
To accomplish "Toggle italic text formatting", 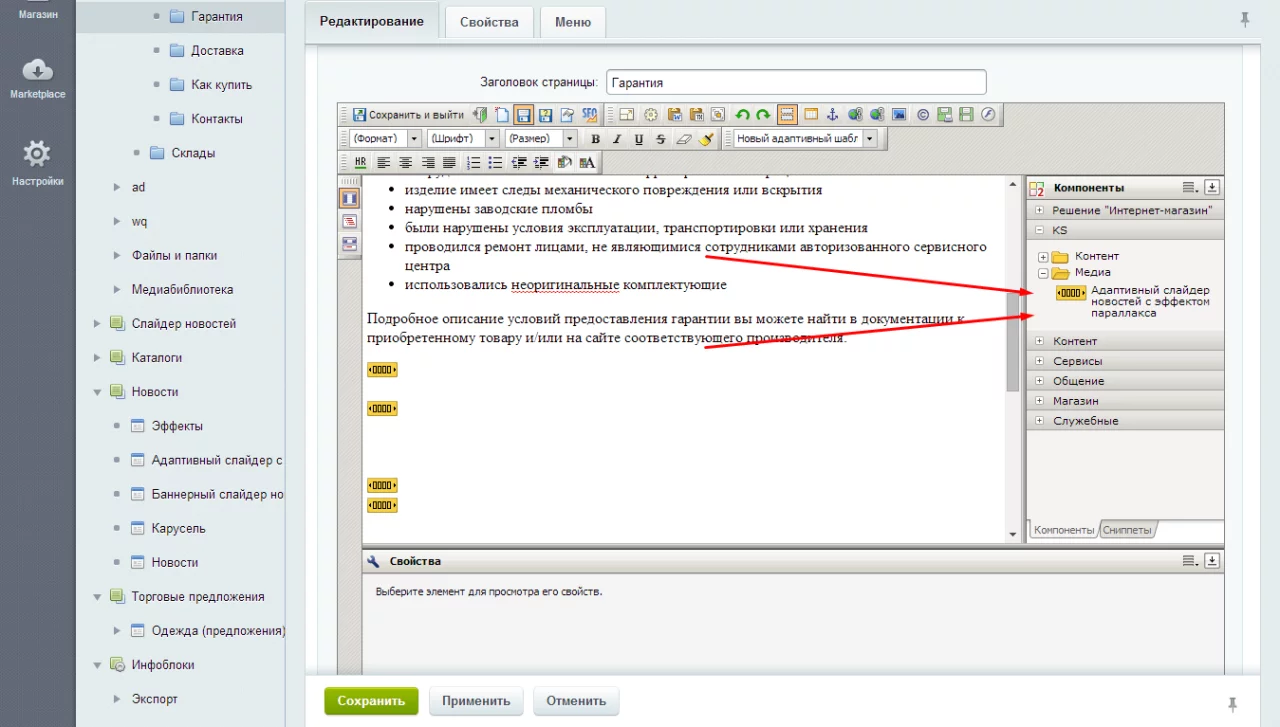I will [x=617, y=139].
